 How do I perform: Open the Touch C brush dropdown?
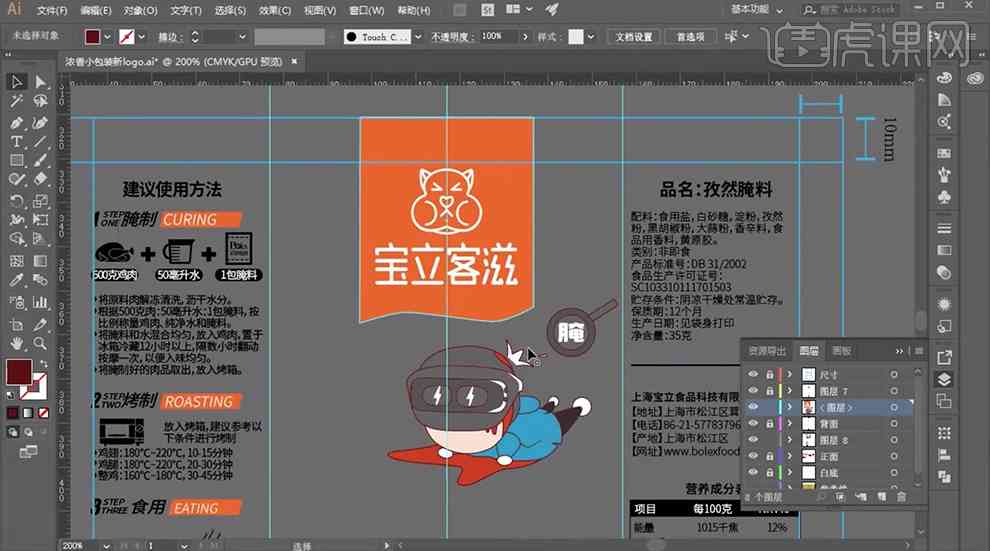pos(418,37)
